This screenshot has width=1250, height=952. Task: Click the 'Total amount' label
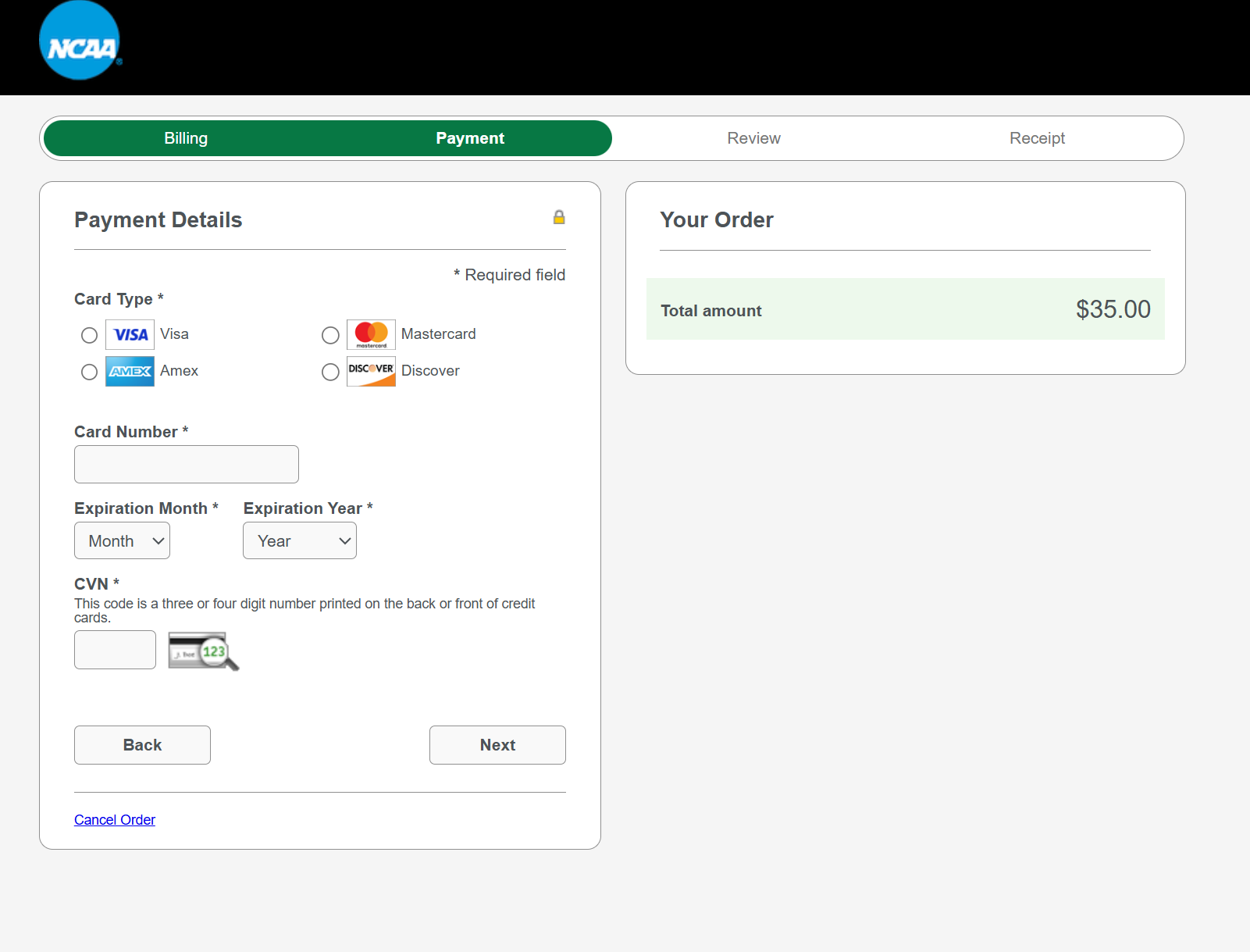pyautogui.click(x=710, y=311)
